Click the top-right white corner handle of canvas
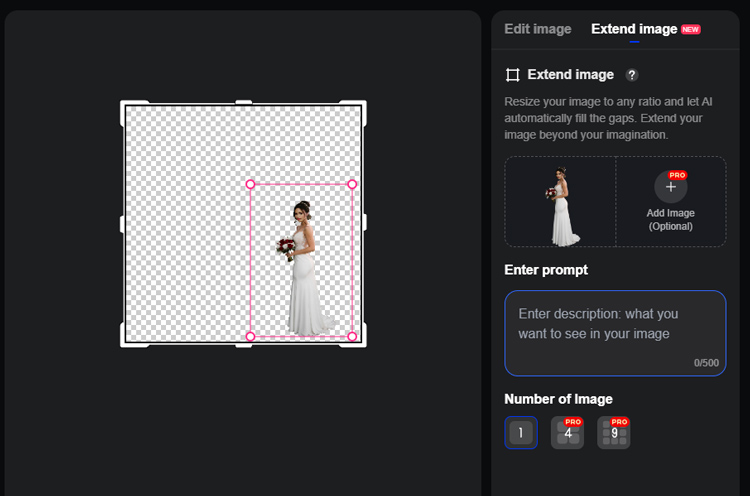750x496 pixels. click(363, 104)
